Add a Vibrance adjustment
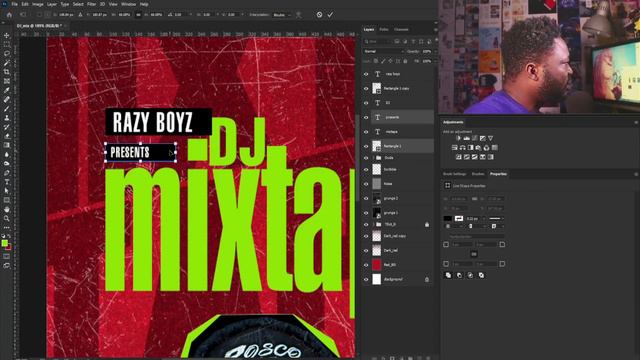640x360 pixels. tap(490, 138)
